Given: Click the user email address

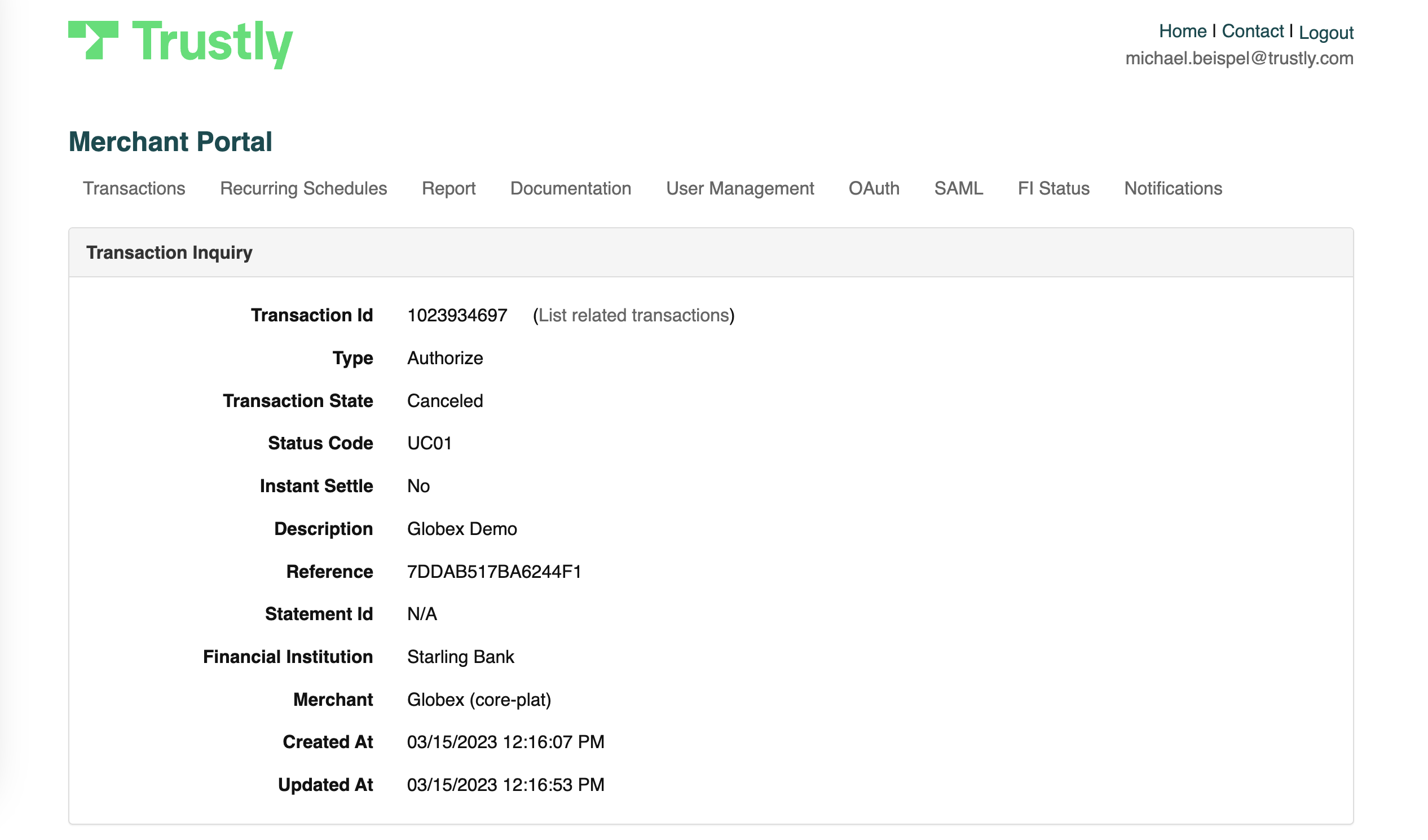Looking at the screenshot, I should click(1239, 58).
